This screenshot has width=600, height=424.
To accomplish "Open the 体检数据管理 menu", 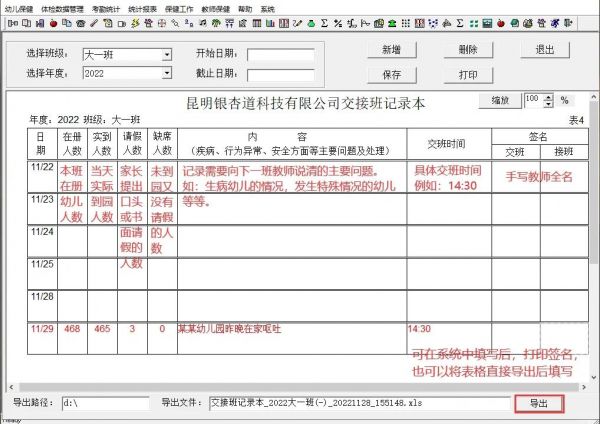I will click(62, 9).
